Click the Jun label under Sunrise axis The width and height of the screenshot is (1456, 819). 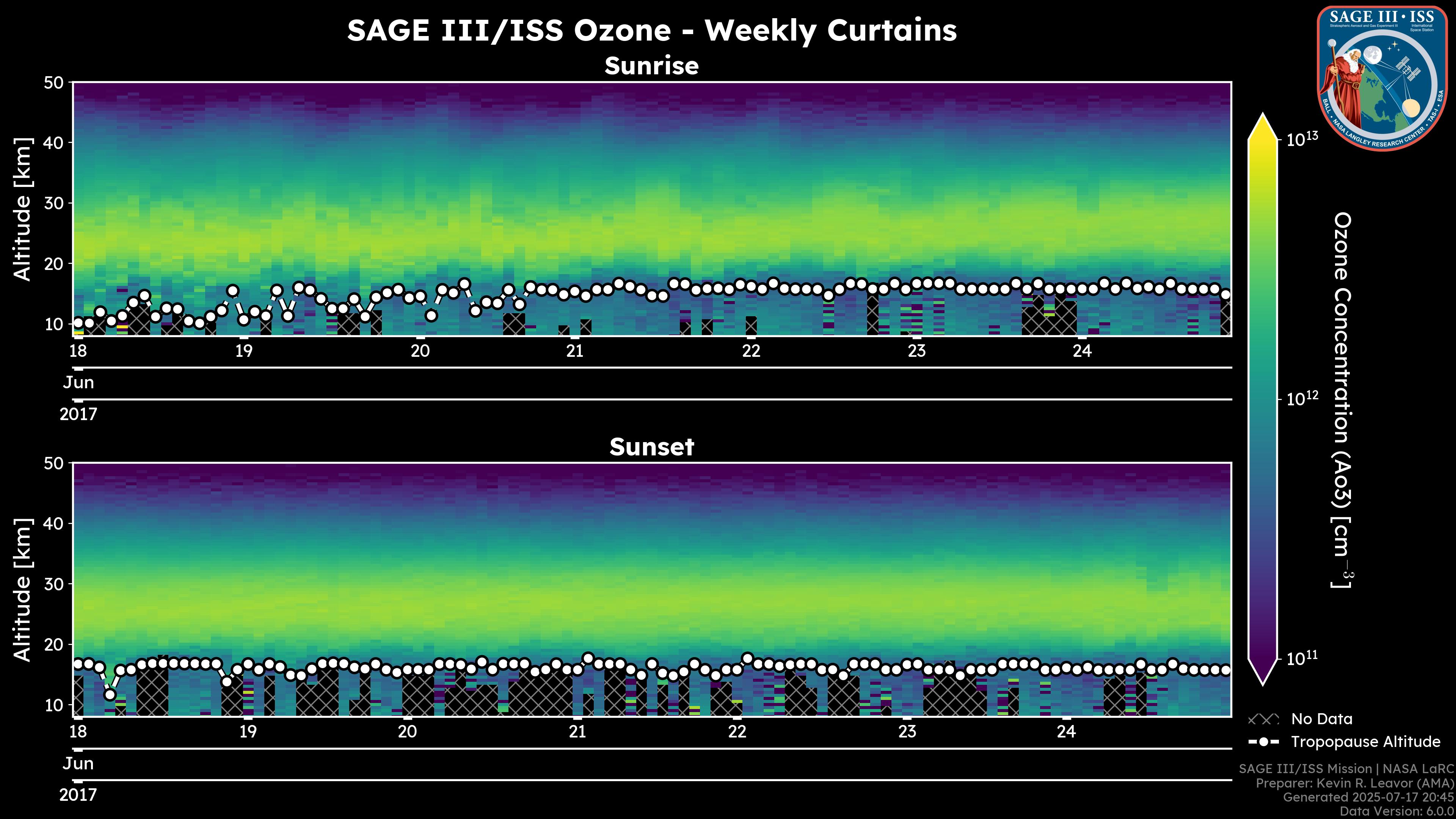[78, 383]
